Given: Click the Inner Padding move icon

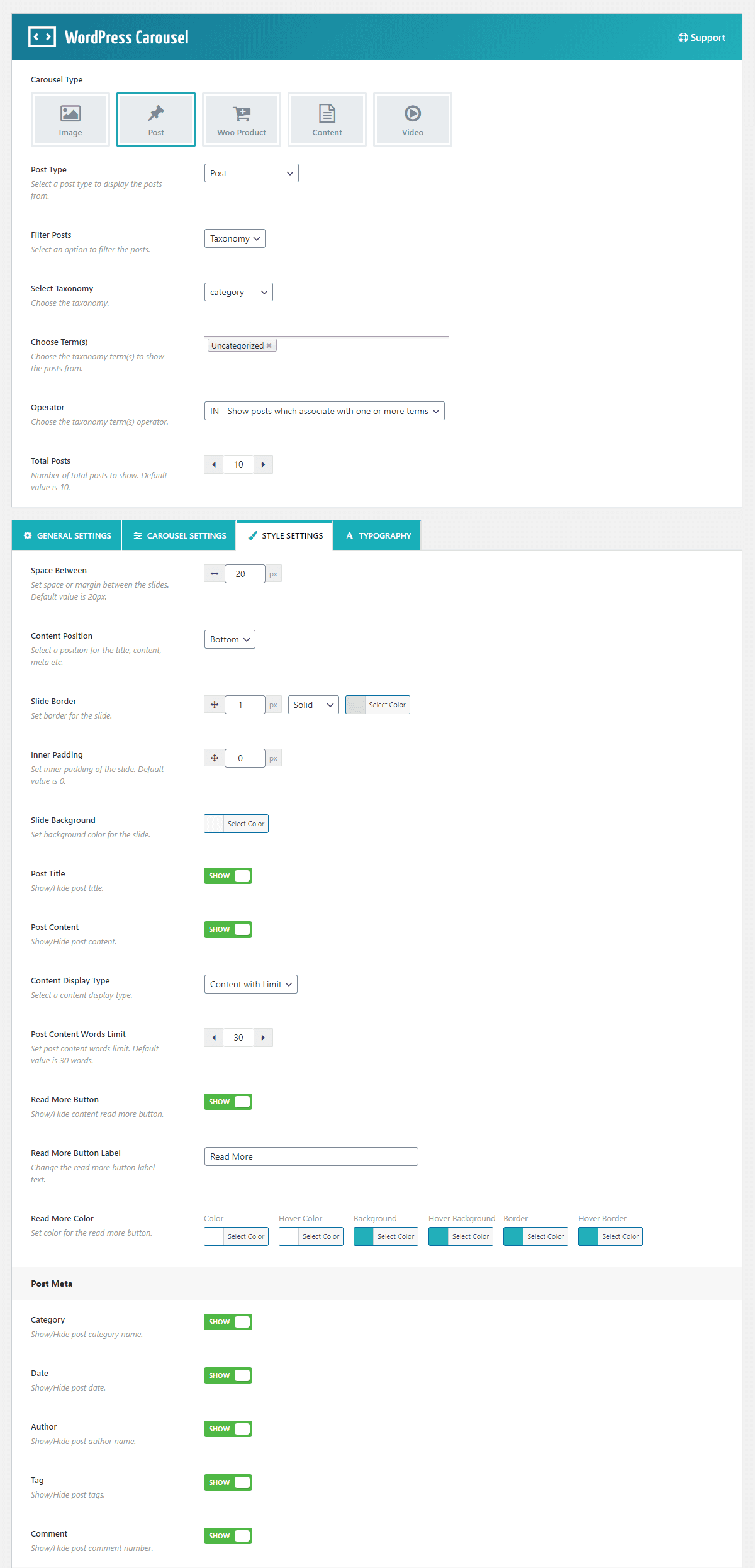Looking at the screenshot, I should tap(215, 758).
